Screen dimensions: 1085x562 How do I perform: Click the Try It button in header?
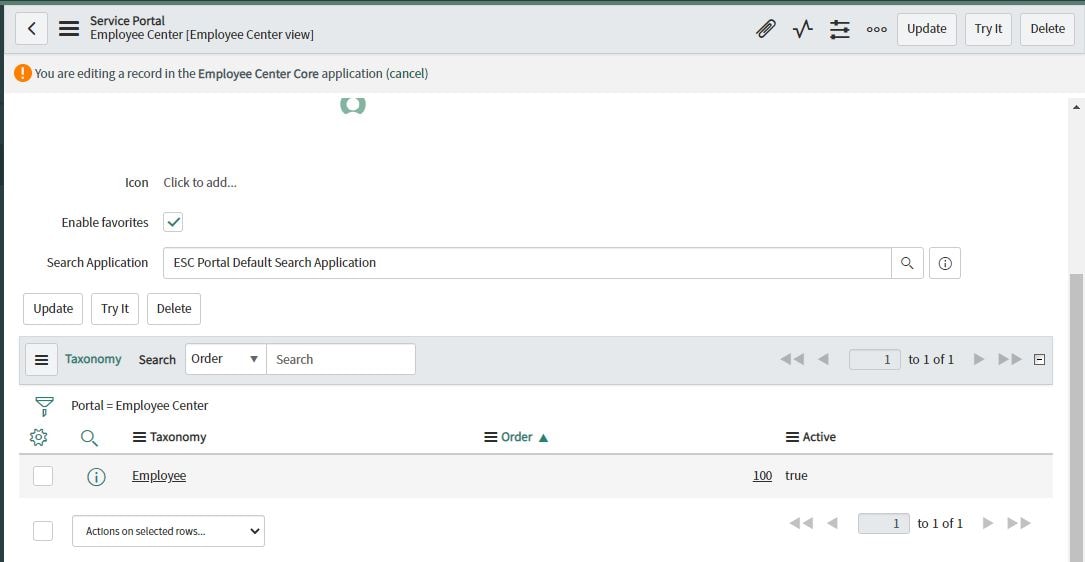988,29
